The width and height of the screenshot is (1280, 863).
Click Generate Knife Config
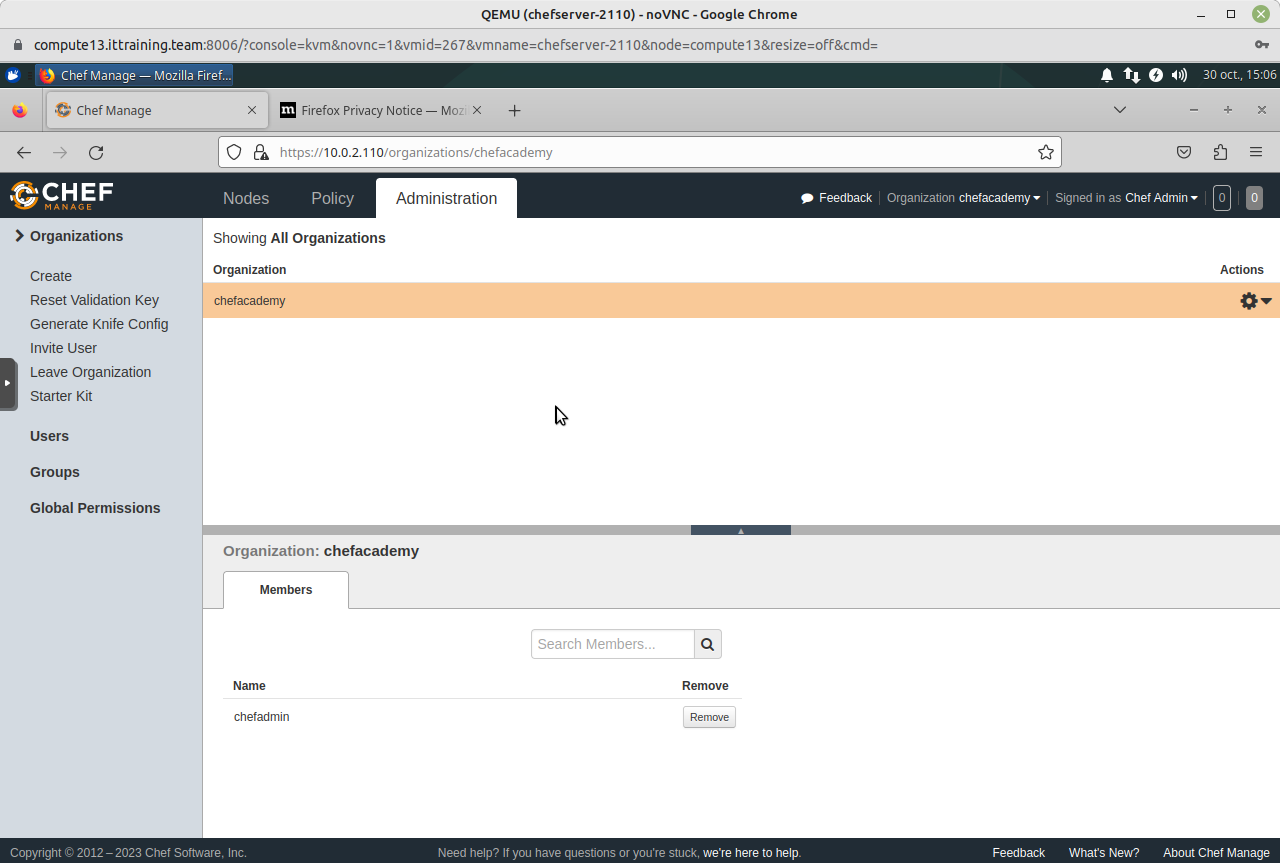[x=99, y=324]
